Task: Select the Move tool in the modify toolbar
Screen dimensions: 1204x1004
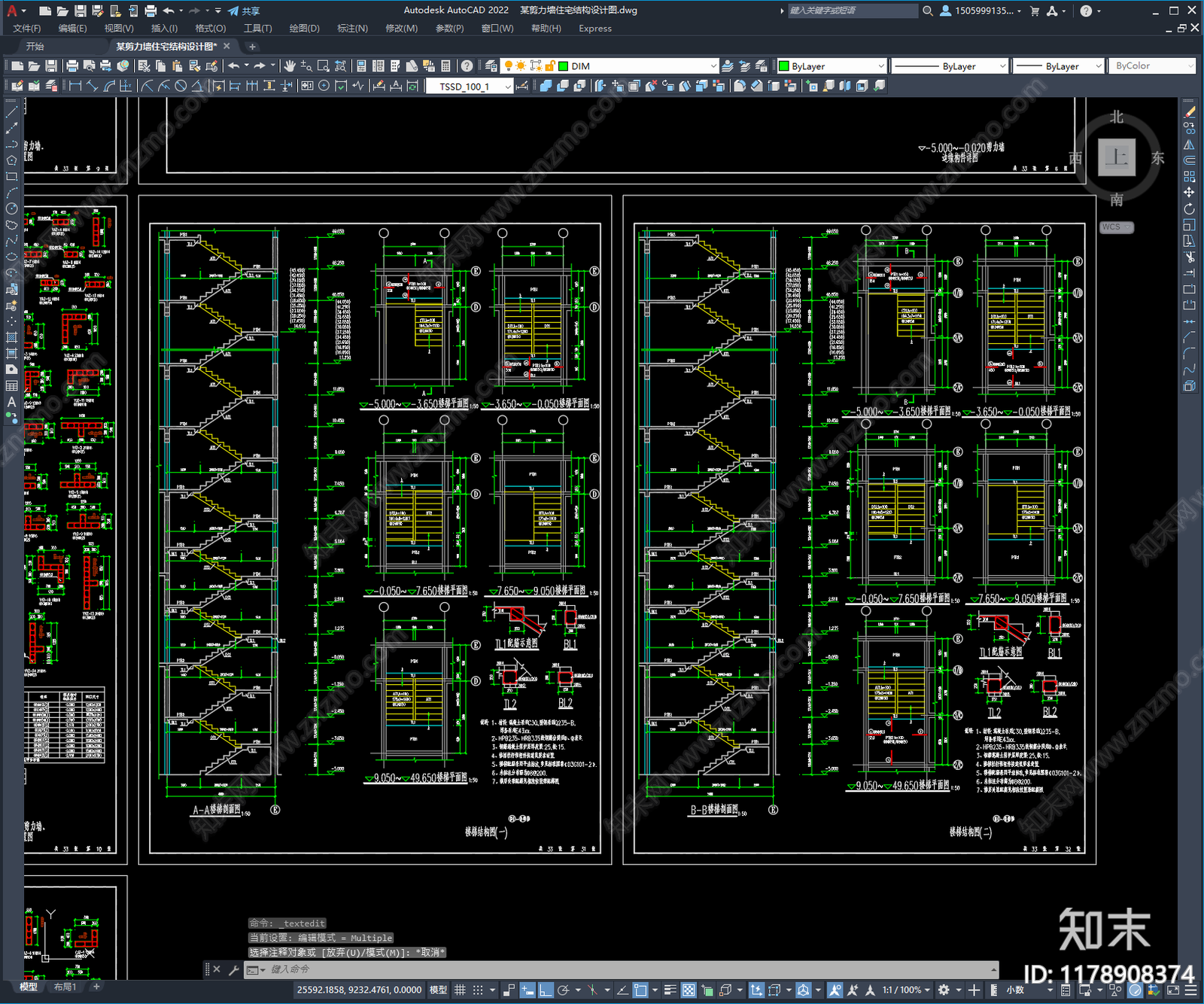Action: pyautogui.click(x=1189, y=192)
